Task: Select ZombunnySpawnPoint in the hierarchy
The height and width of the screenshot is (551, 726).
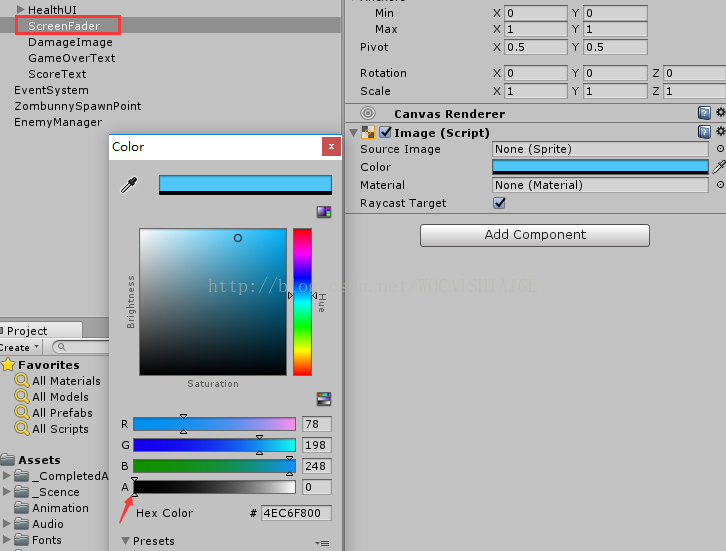Action: tap(77, 106)
